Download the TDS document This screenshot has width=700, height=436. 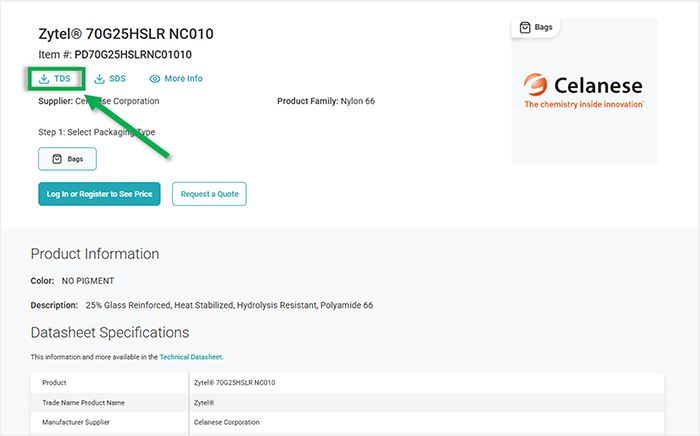55,79
